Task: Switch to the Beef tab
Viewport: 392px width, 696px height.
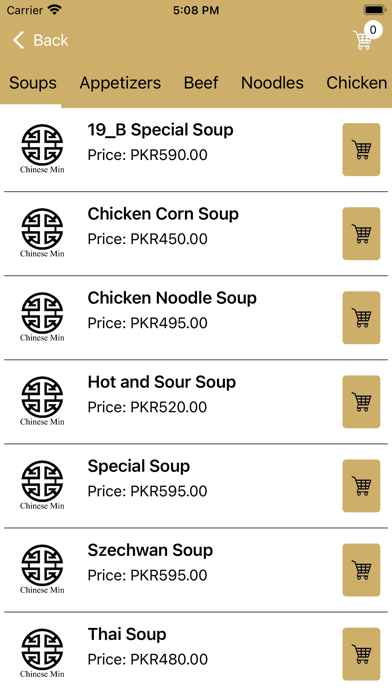Action: (201, 83)
